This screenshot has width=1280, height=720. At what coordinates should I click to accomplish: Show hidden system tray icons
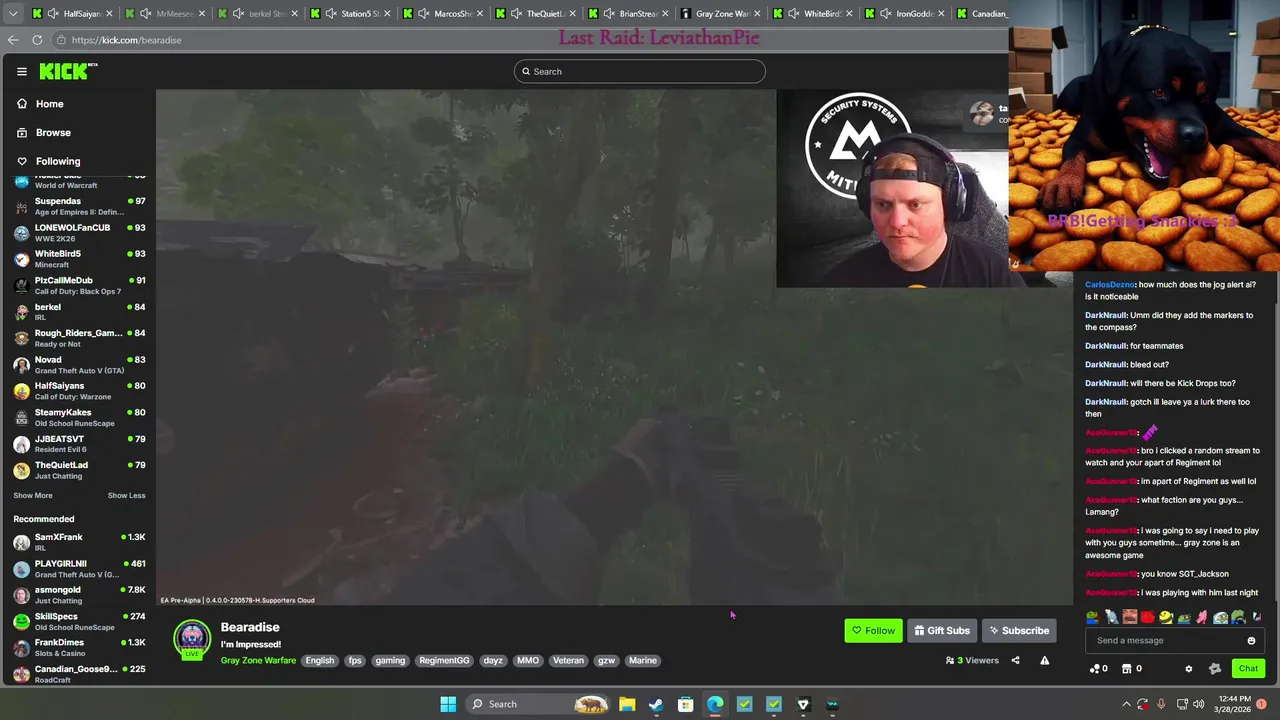click(x=1126, y=704)
